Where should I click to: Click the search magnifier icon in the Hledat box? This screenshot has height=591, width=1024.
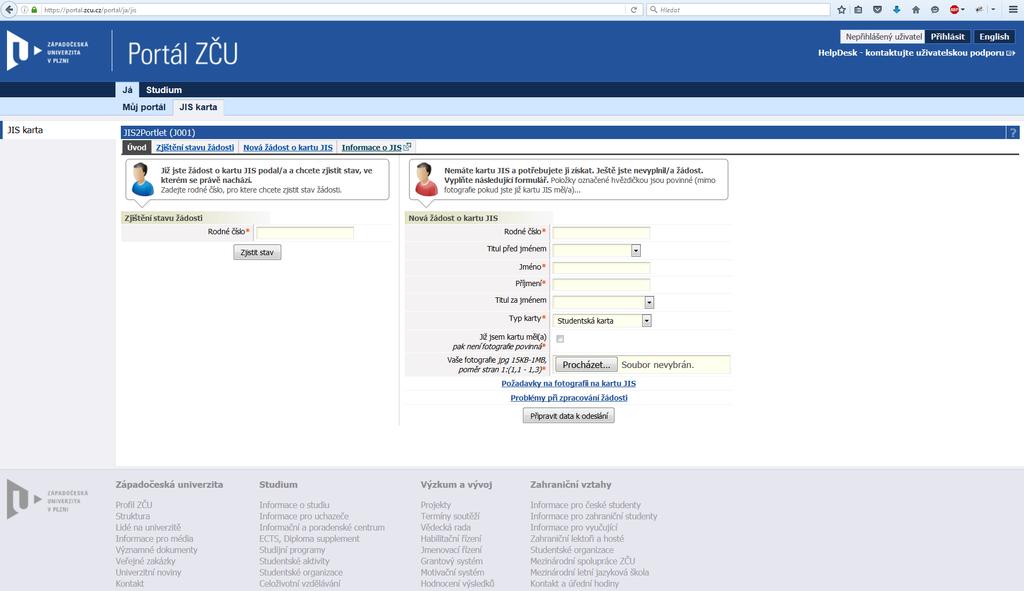pos(653,10)
